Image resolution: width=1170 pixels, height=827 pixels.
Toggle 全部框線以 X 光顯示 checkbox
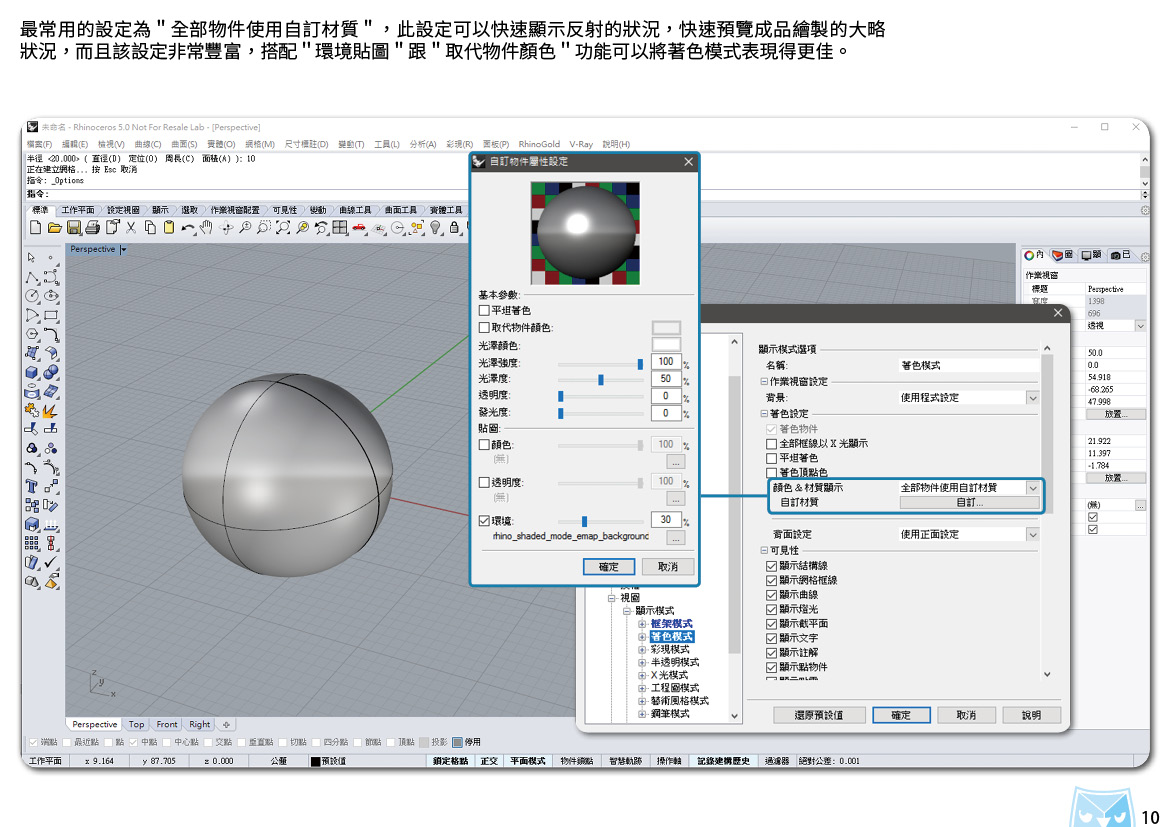tap(772, 443)
